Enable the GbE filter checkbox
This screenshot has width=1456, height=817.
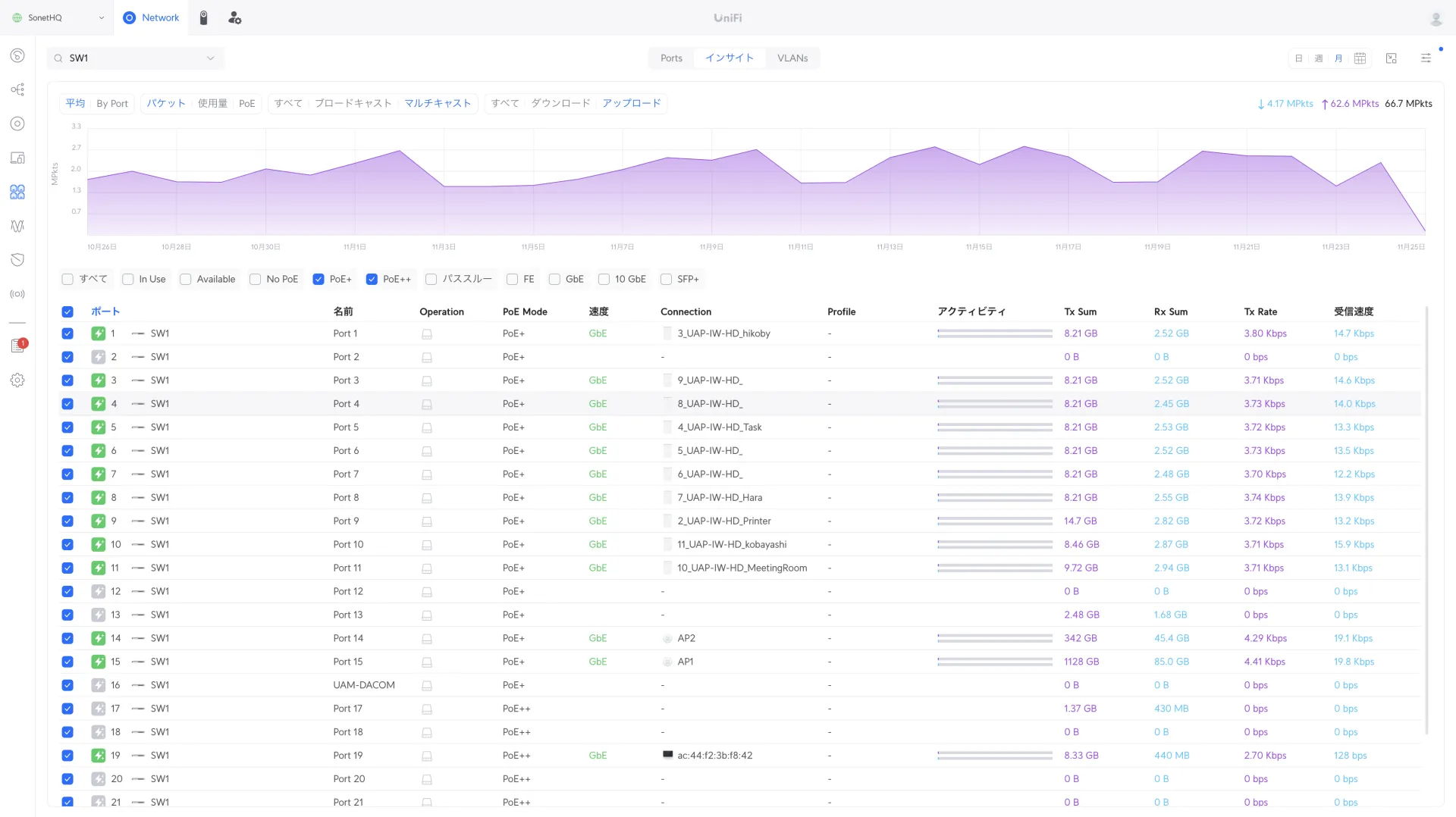(x=554, y=279)
